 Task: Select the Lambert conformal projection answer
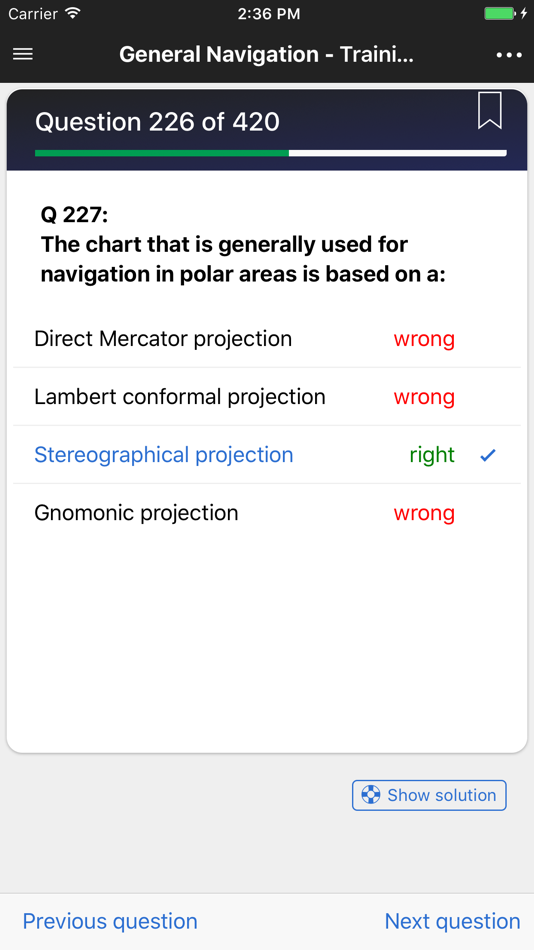[267, 397]
